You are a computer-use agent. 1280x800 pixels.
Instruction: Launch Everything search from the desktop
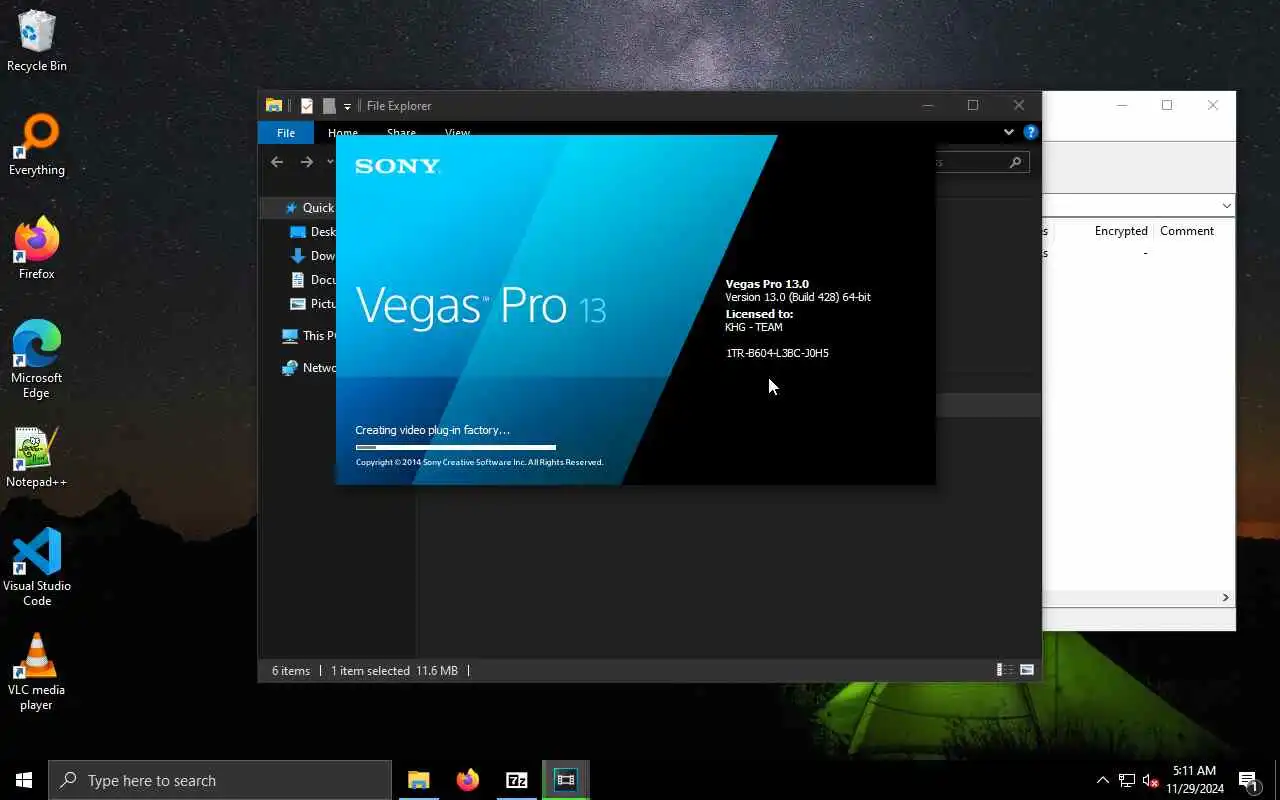[37, 145]
